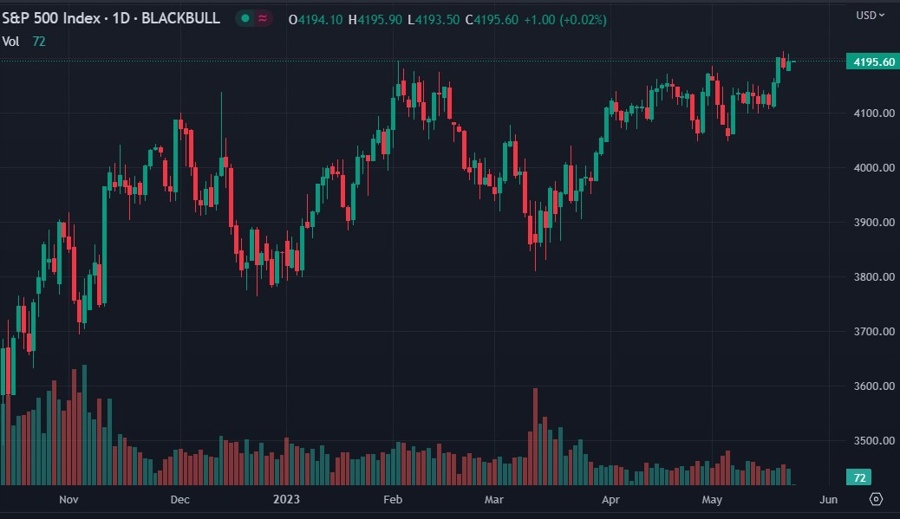
Task: Click the 3900.00 price axis label
Action: pyautogui.click(x=874, y=222)
